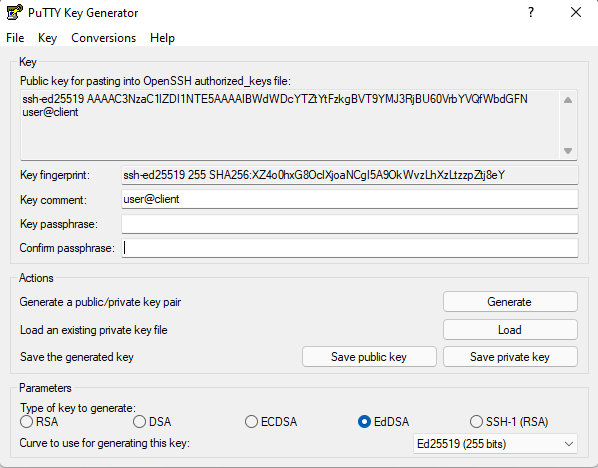Click Save private key button
598x468 pixels.
point(510,357)
